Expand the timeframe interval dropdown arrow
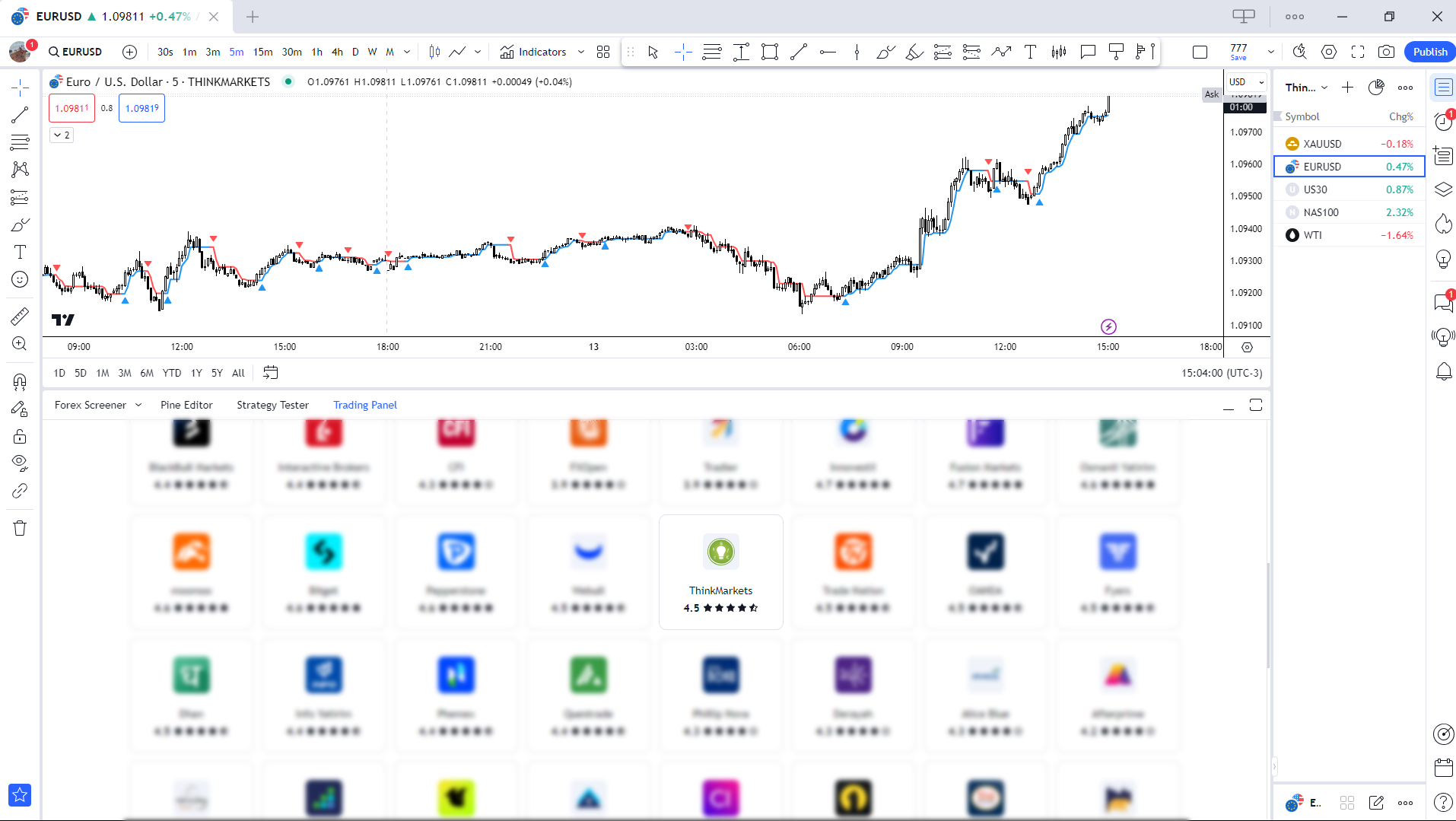Image resolution: width=1456 pixels, height=821 pixels. (407, 52)
